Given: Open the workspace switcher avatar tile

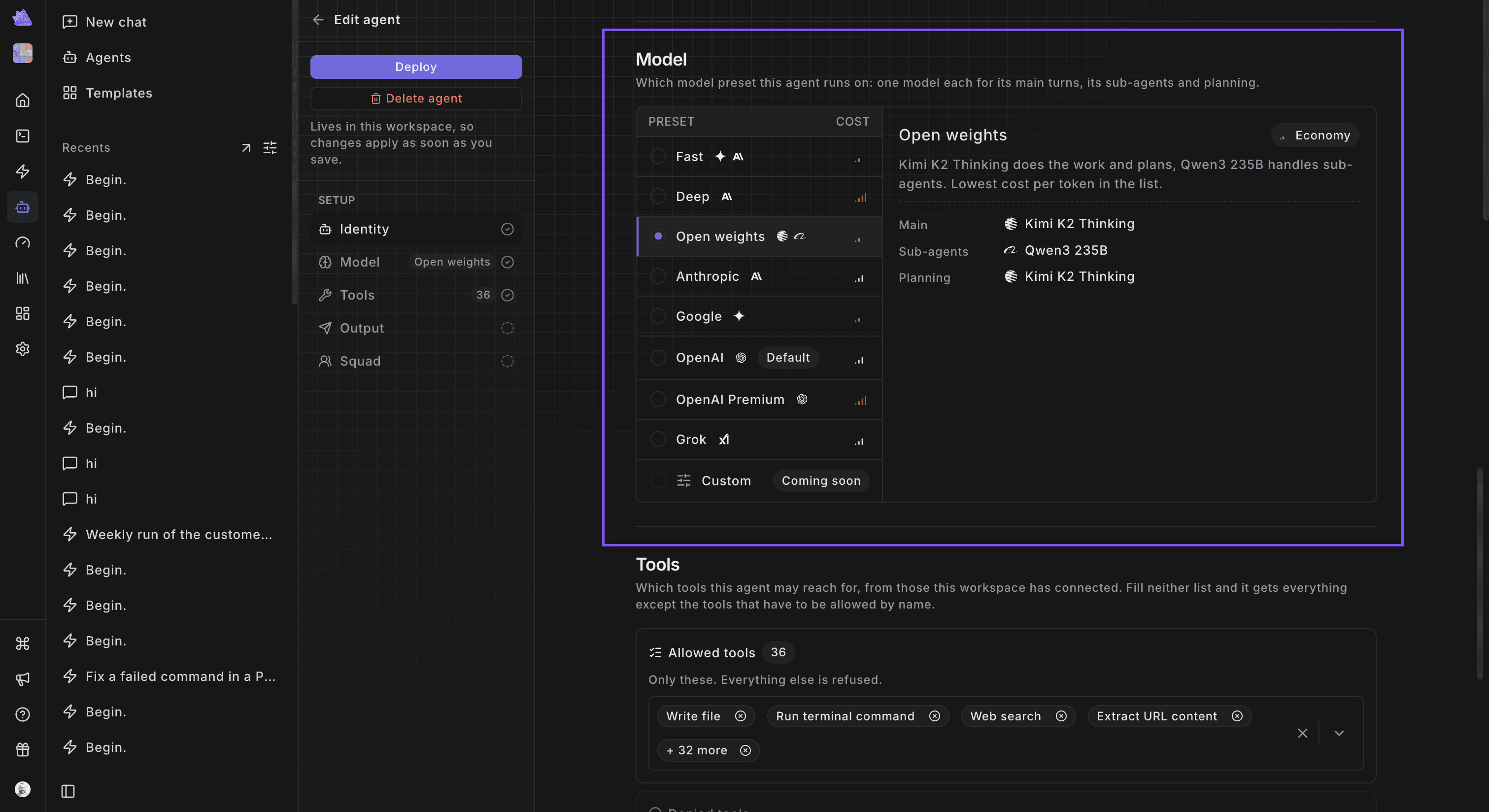Looking at the screenshot, I should (x=23, y=53).
